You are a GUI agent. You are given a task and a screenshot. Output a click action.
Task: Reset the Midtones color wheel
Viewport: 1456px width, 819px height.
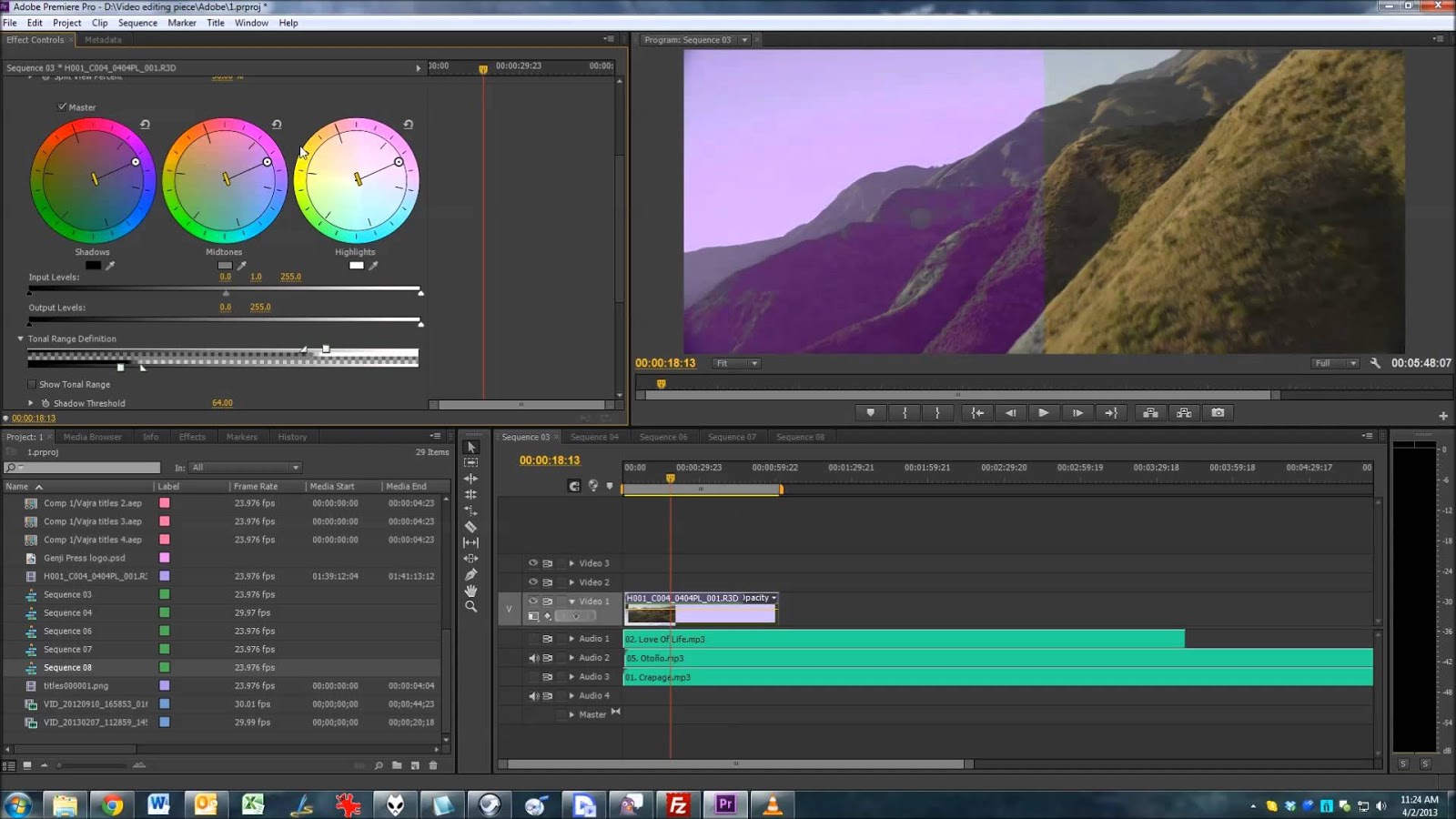click(277, 125)
